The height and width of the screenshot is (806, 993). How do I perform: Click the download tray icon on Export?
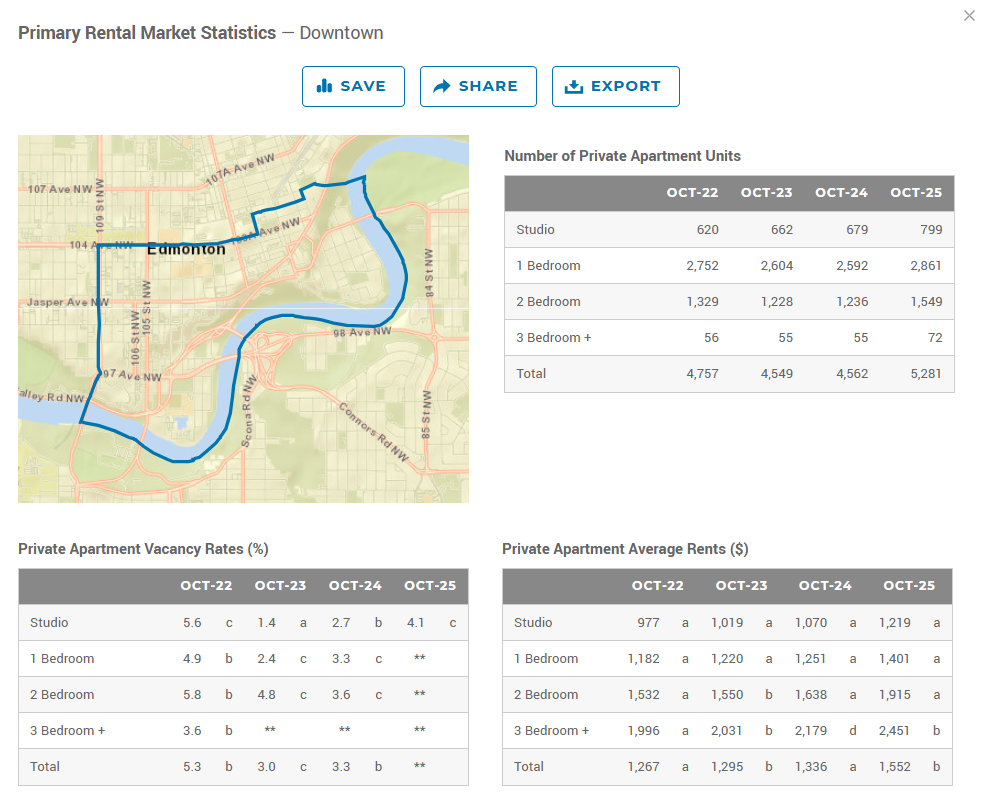(x=573, y=86)
